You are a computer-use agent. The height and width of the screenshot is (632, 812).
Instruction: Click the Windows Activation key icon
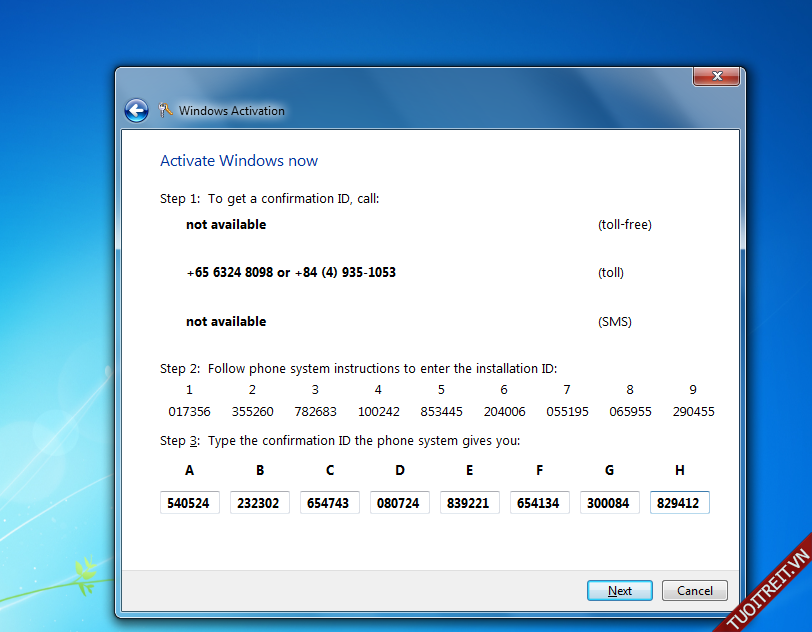coord(166,111)
